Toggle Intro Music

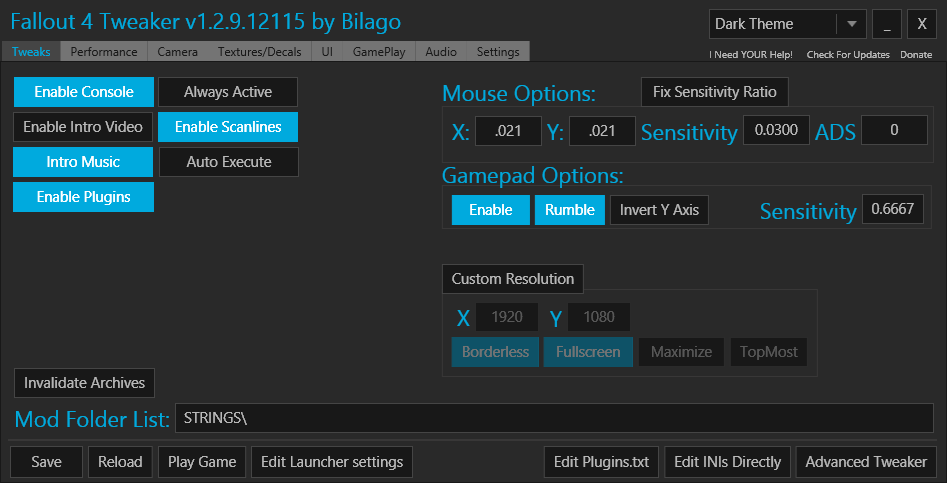tap(83, 162)
